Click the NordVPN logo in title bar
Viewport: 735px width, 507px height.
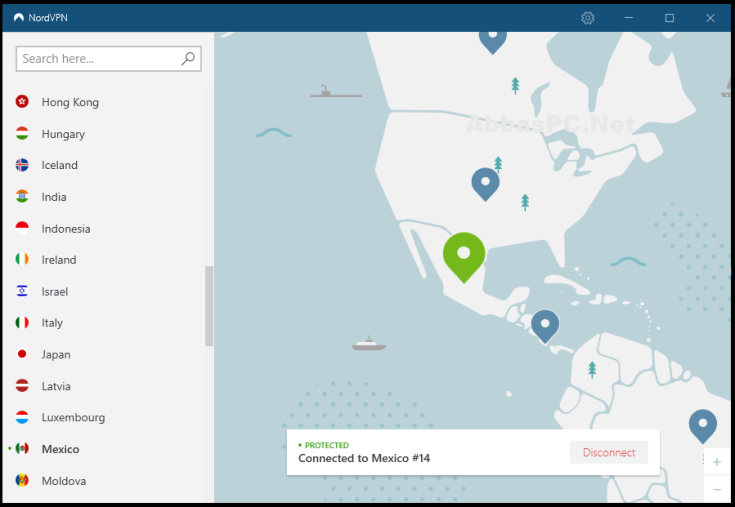19,18
